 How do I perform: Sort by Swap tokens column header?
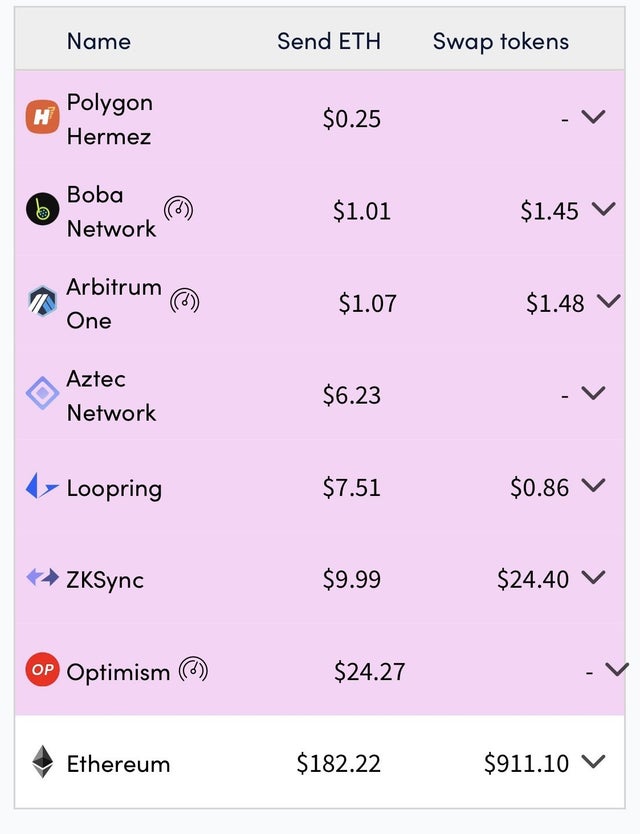(501, 41)
